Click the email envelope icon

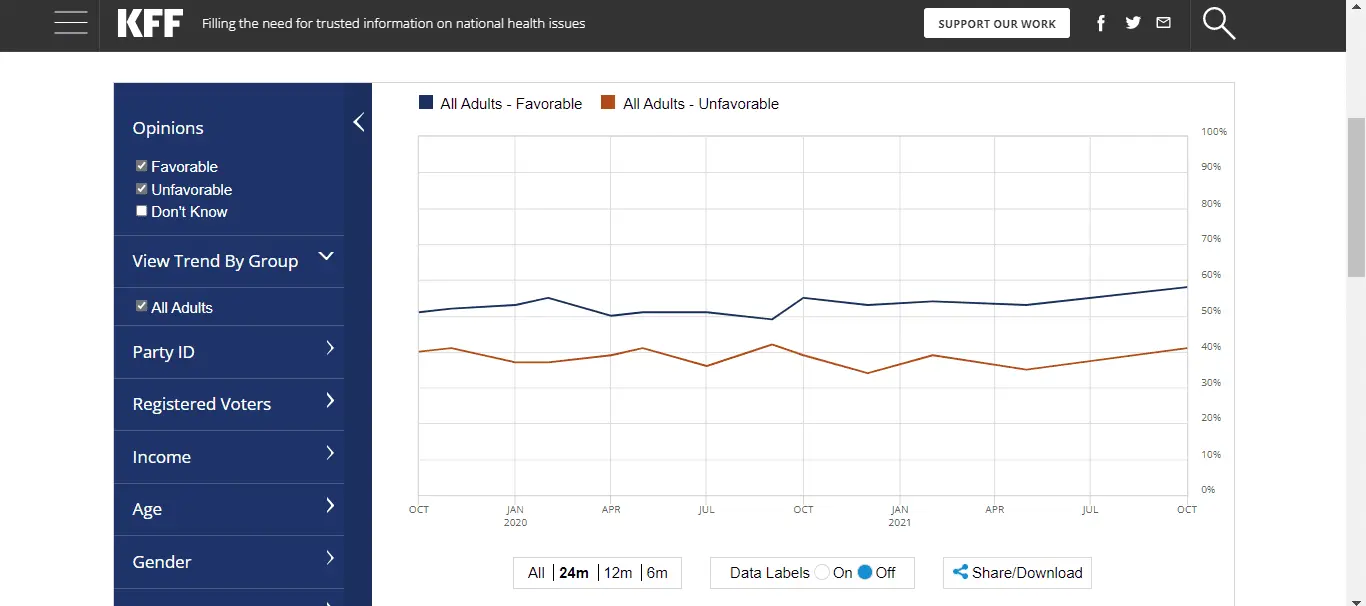pos(1163,23)
